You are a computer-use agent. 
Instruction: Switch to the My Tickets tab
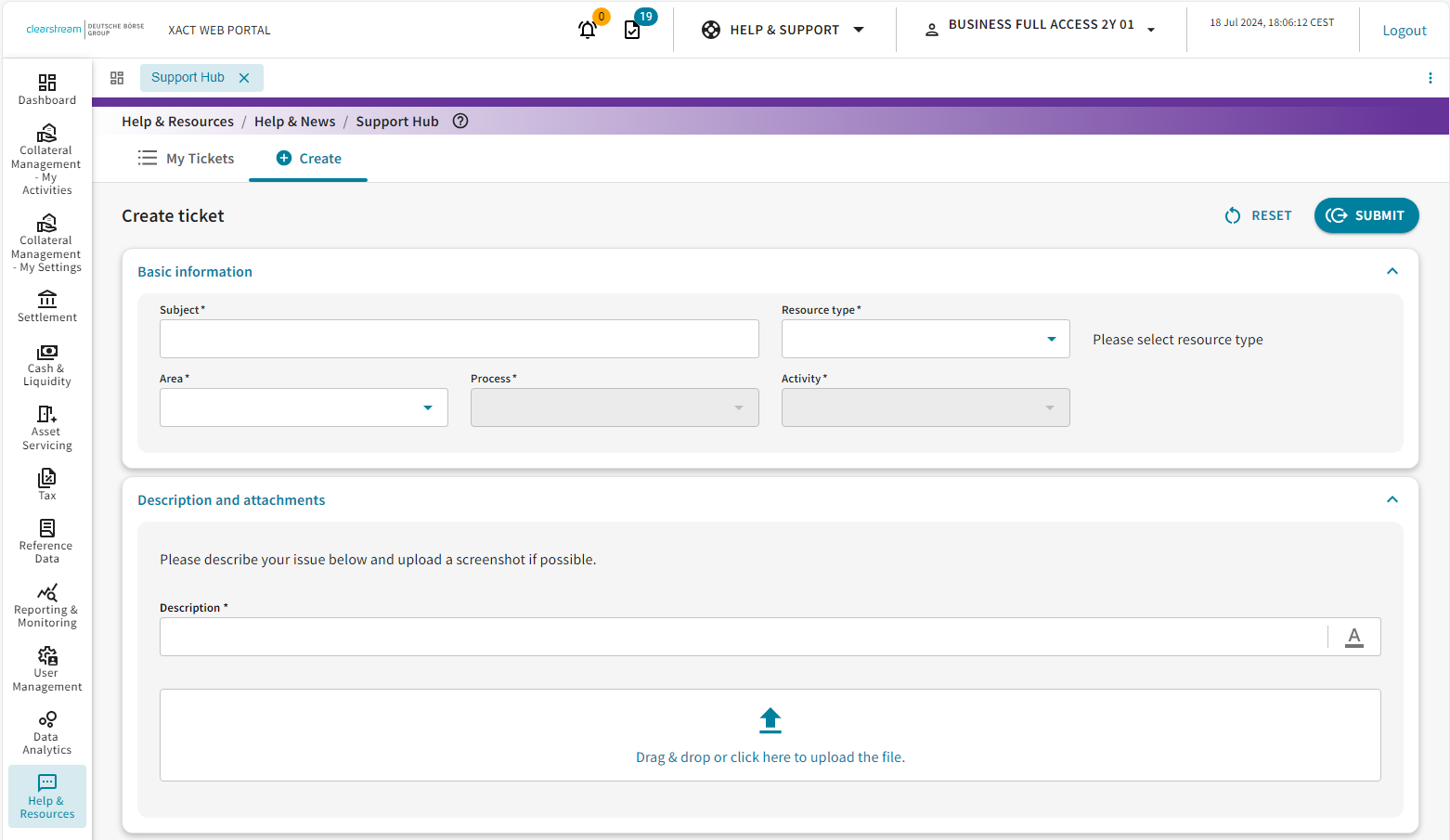[x=186, y=158]
